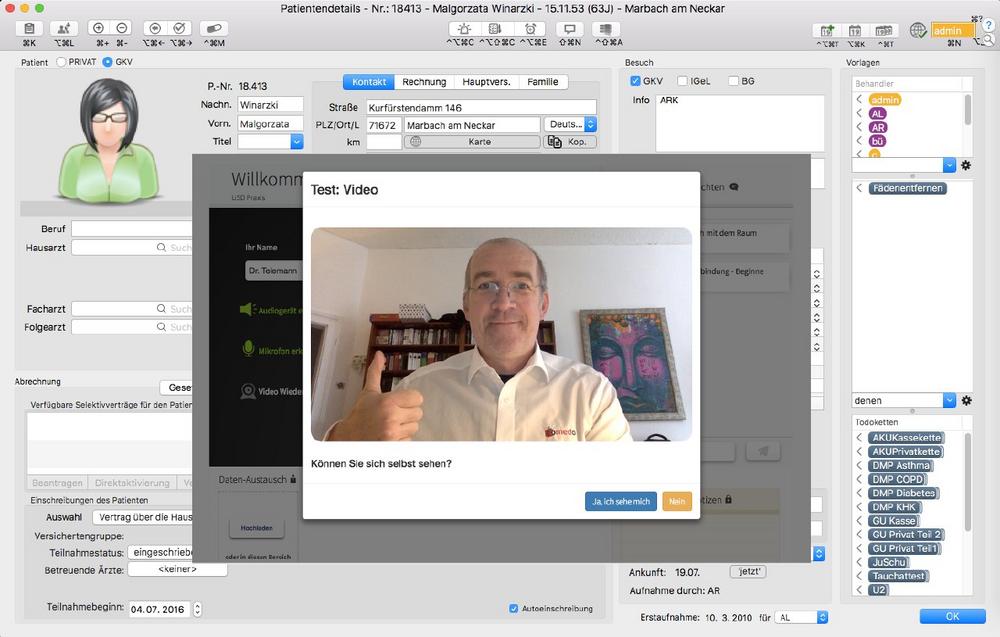The image size is (1000, 637).
Task: Click the plus circle toolbar icon
Action: click(x=98, y=28)
